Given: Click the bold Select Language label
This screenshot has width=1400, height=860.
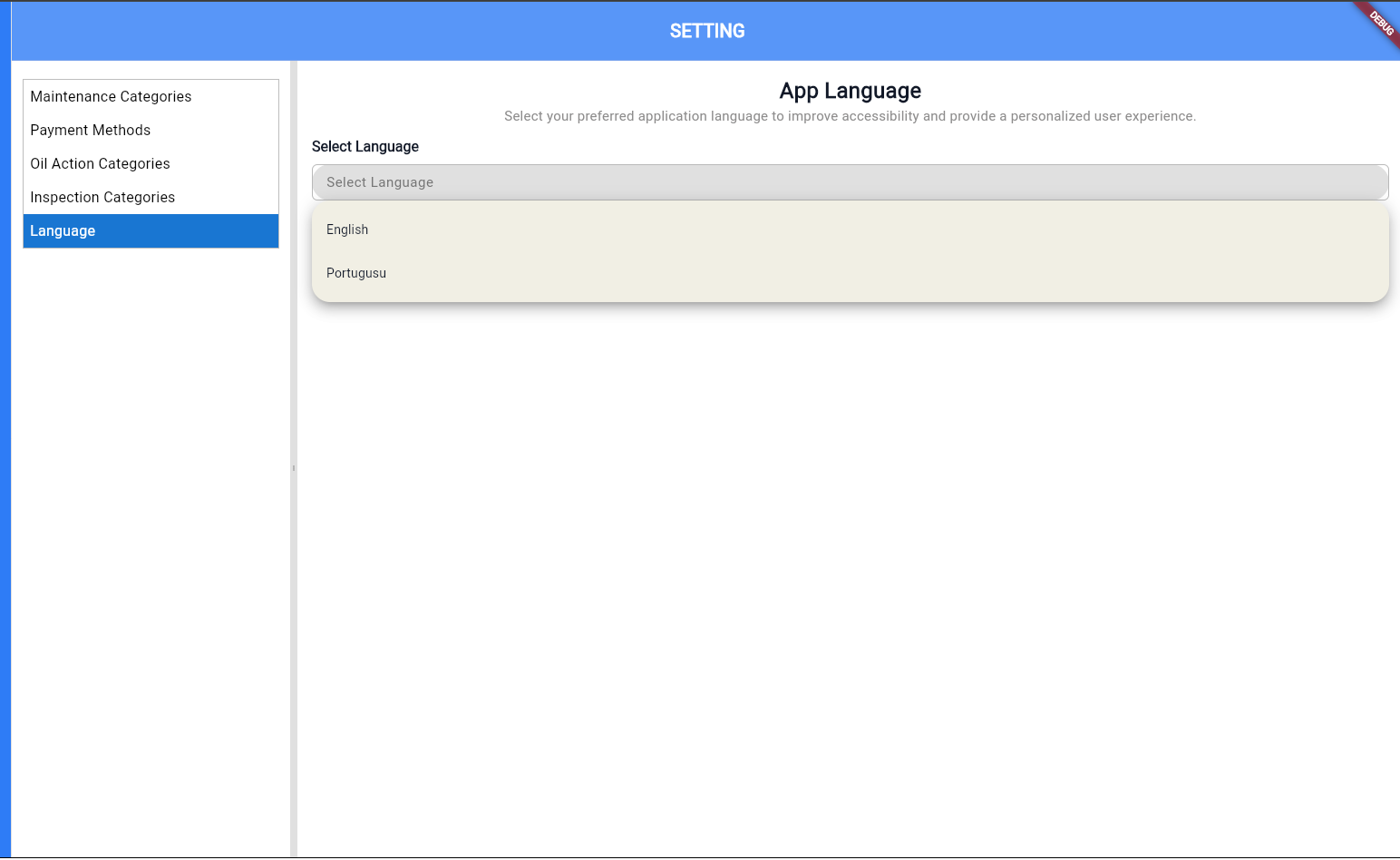Looking at the screenshot, I should pyautogui.click(x=365, y=147).
